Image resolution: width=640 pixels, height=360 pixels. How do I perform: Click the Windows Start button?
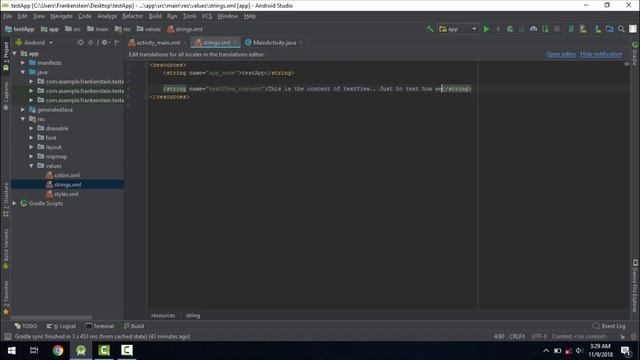[x=11, y=350]
